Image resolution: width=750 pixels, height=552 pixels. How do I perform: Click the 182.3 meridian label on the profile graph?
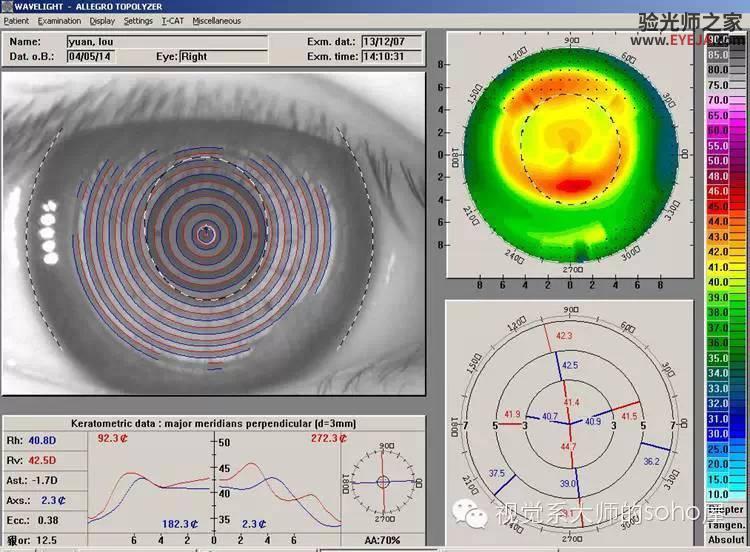[x=180, y=524]
